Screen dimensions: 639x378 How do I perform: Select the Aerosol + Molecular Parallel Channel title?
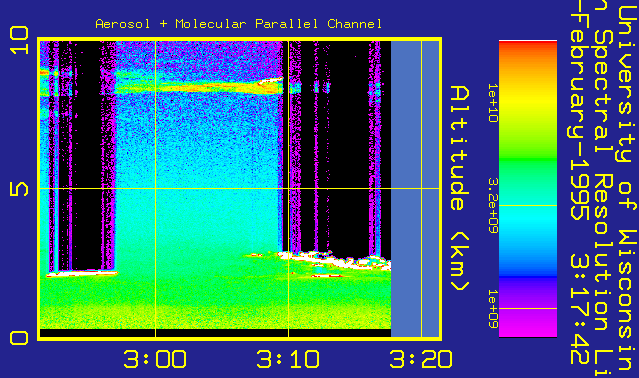(x=239, y=24)
